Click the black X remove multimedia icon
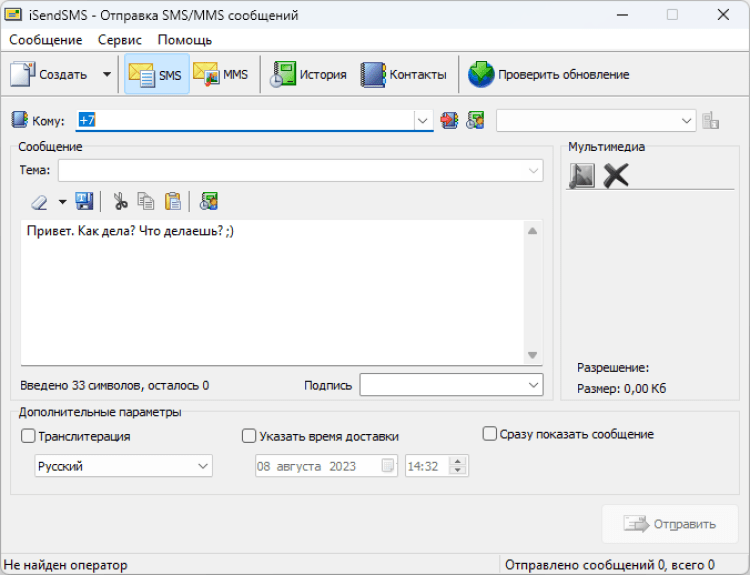The width and height of the screenshot is (750, 575). pos(616,175)
